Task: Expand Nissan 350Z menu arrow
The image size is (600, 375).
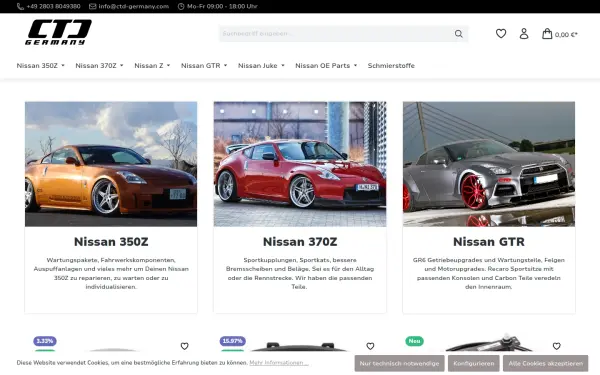Action: pos(63,65)
